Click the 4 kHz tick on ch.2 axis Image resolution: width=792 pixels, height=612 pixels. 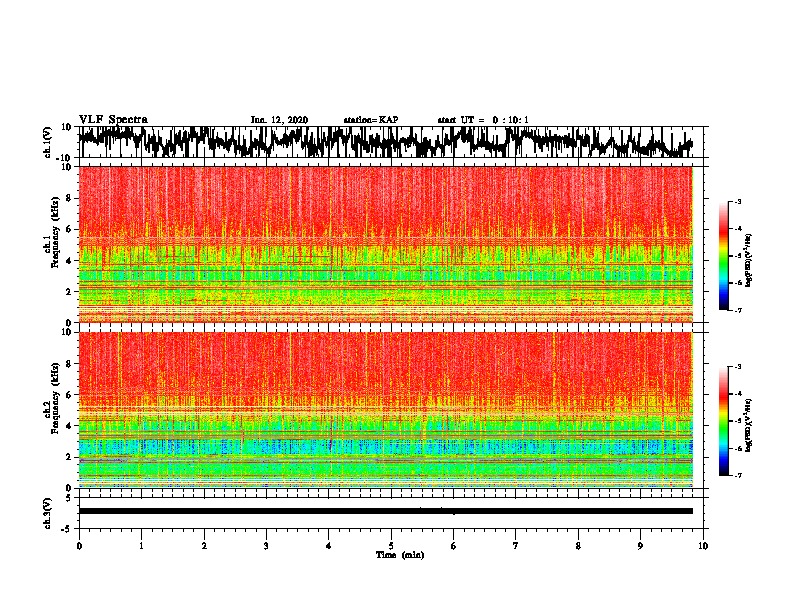[x=69, y=426]
